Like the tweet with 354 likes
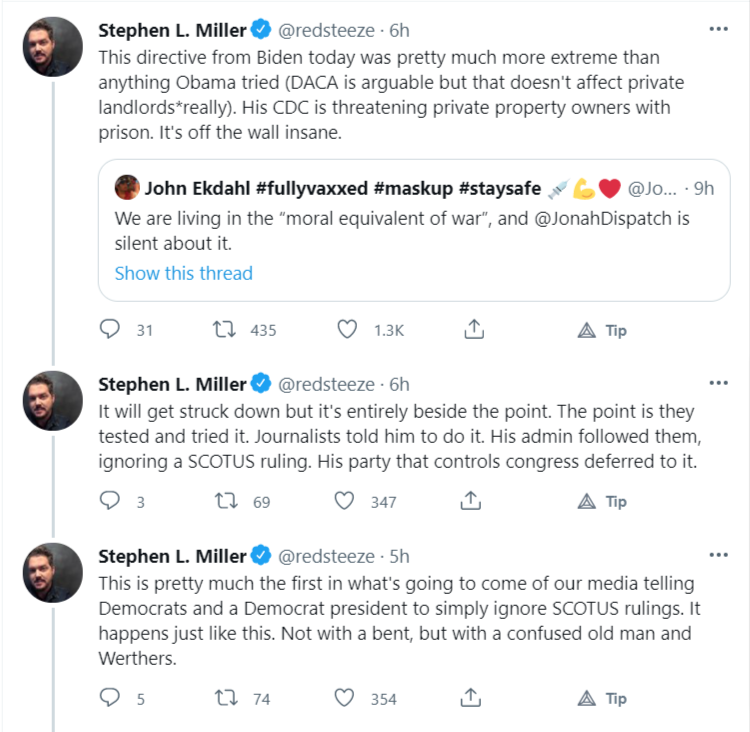750x732 pixels. [x=347, y=698]
